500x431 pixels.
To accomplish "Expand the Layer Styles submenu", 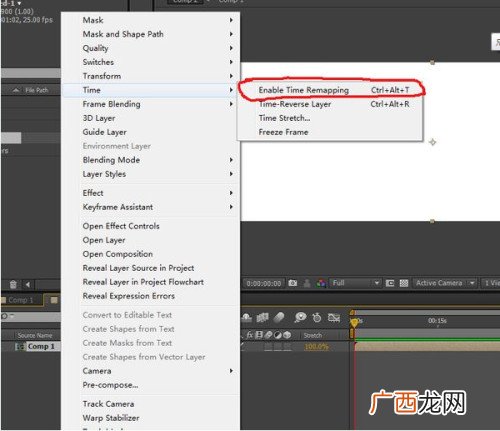I will [x=152, y=174].
